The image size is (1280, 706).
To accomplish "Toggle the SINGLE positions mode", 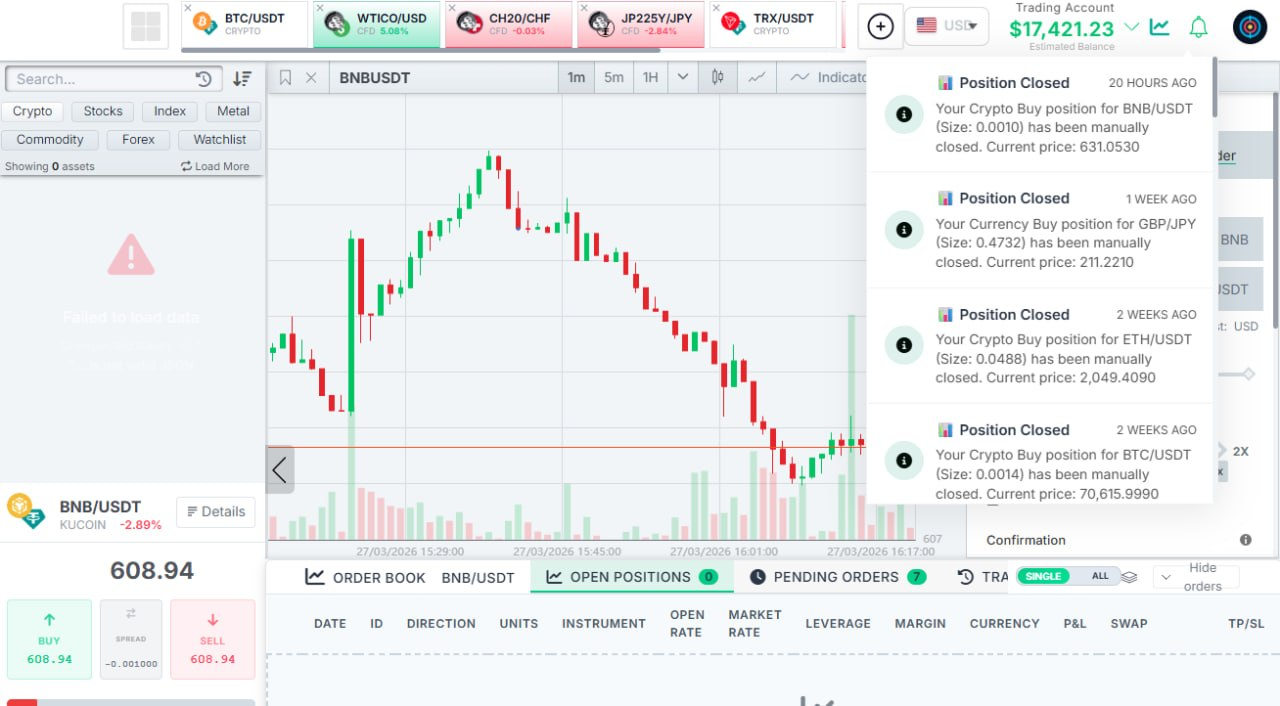I will pyautogui.click(x=1044, y=576).
